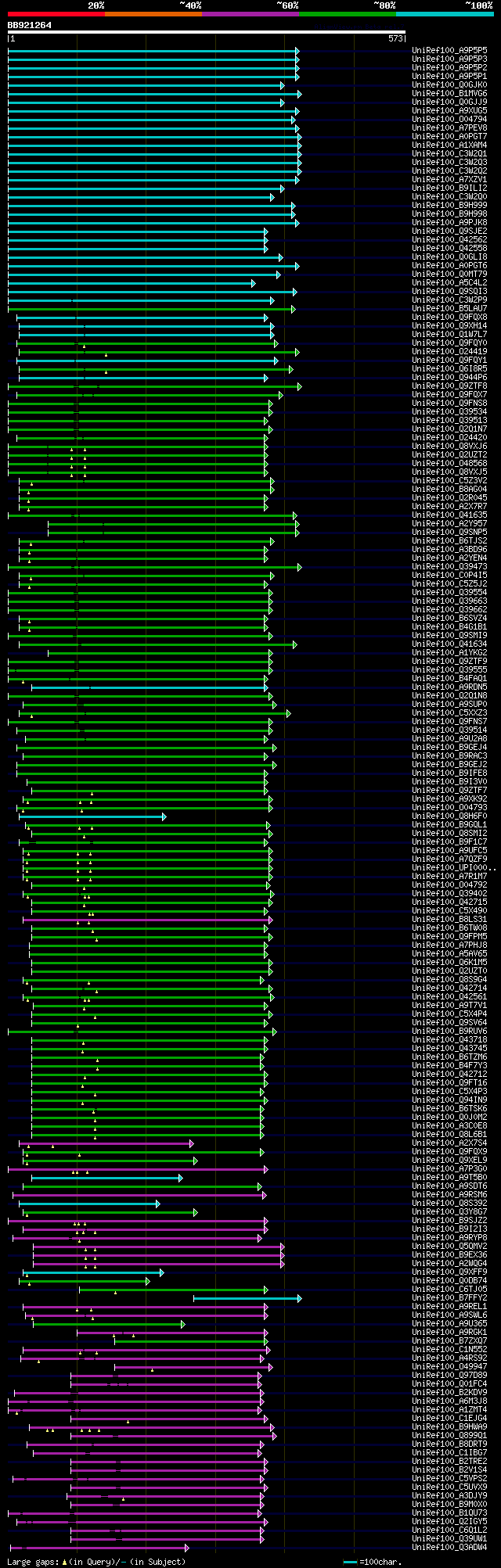
Task: Select hit label UniRef100_A9PJK8
Action: (x=449, y=222)
